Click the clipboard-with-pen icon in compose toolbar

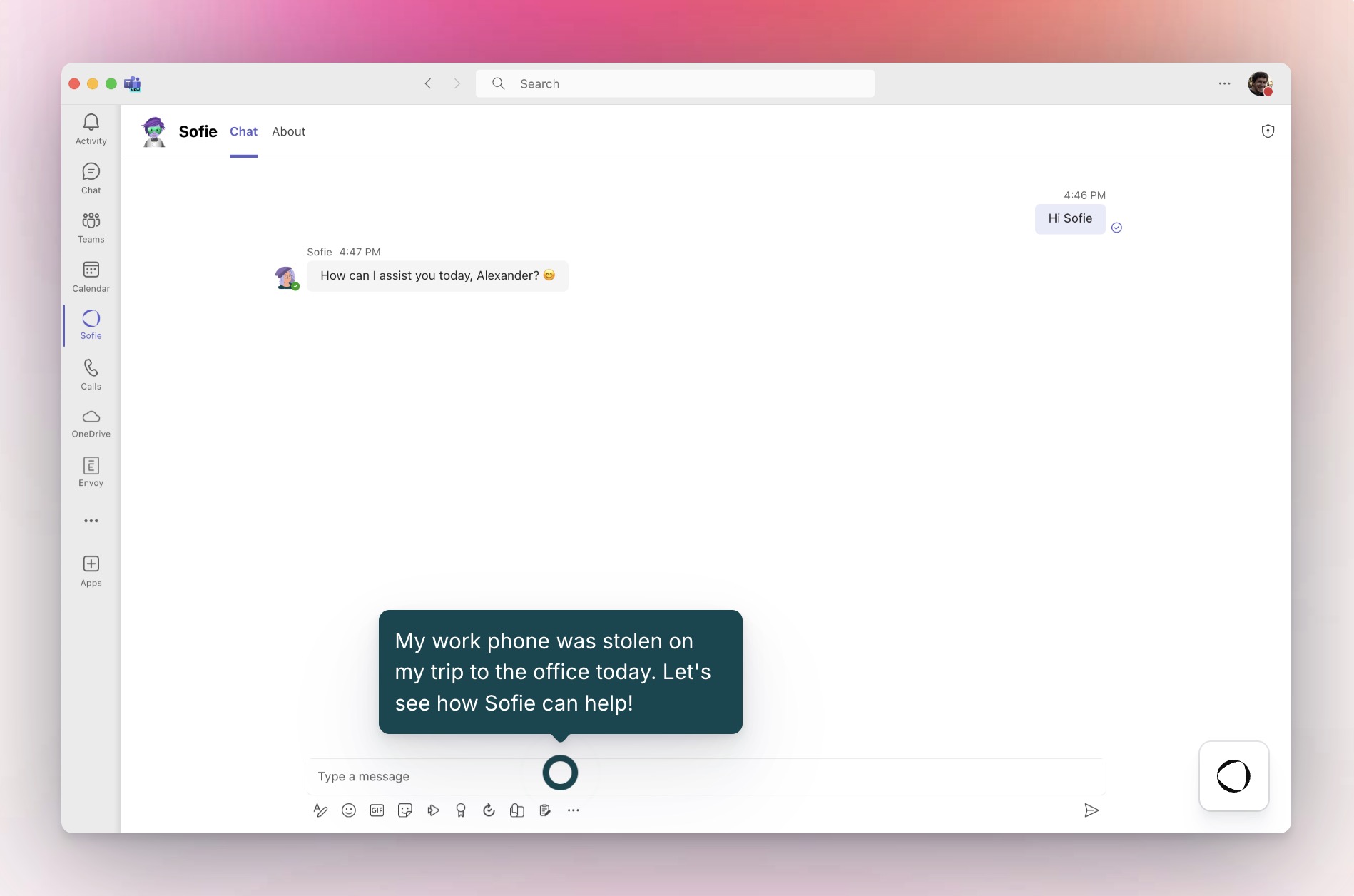point(545,810)
